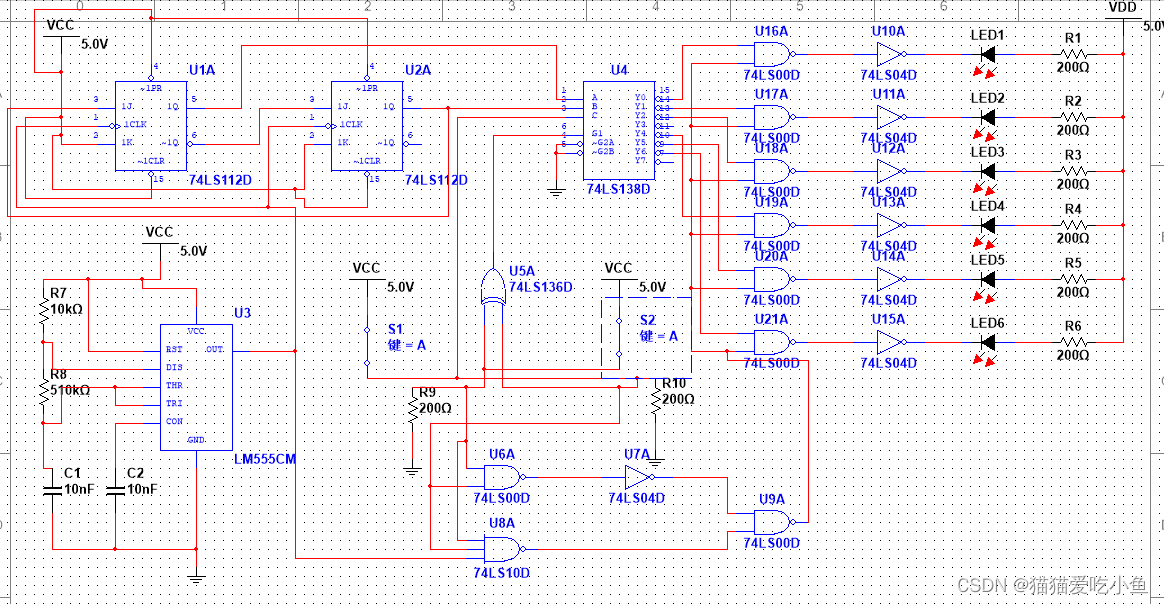Image resolution: width=1164 pixels, height=604 pixels.
Task: Select the U12A inverter
Action: [892, 171]
